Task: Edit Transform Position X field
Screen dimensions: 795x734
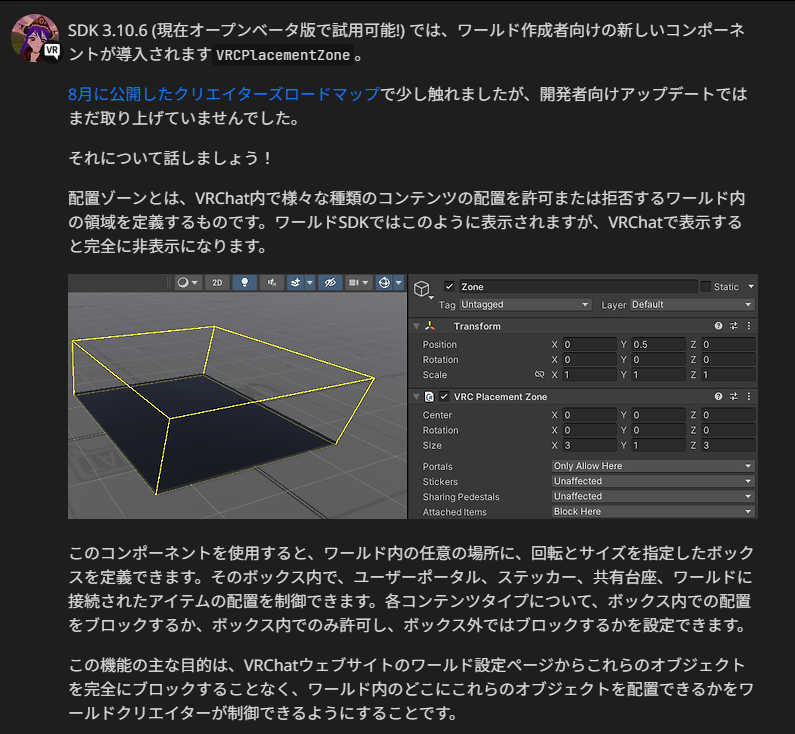Action: [x=589, y=344]
